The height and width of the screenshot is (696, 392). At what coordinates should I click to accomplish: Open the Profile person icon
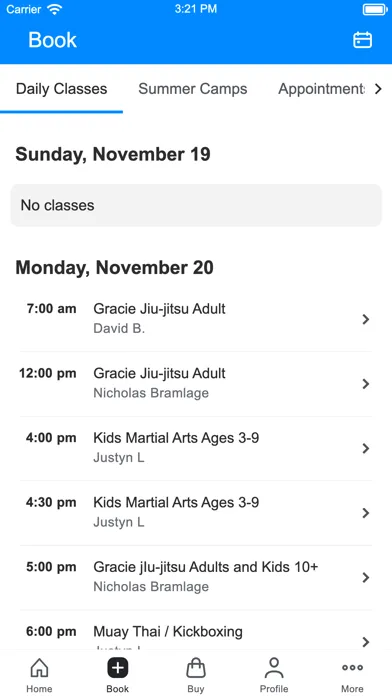coord(274,668)
